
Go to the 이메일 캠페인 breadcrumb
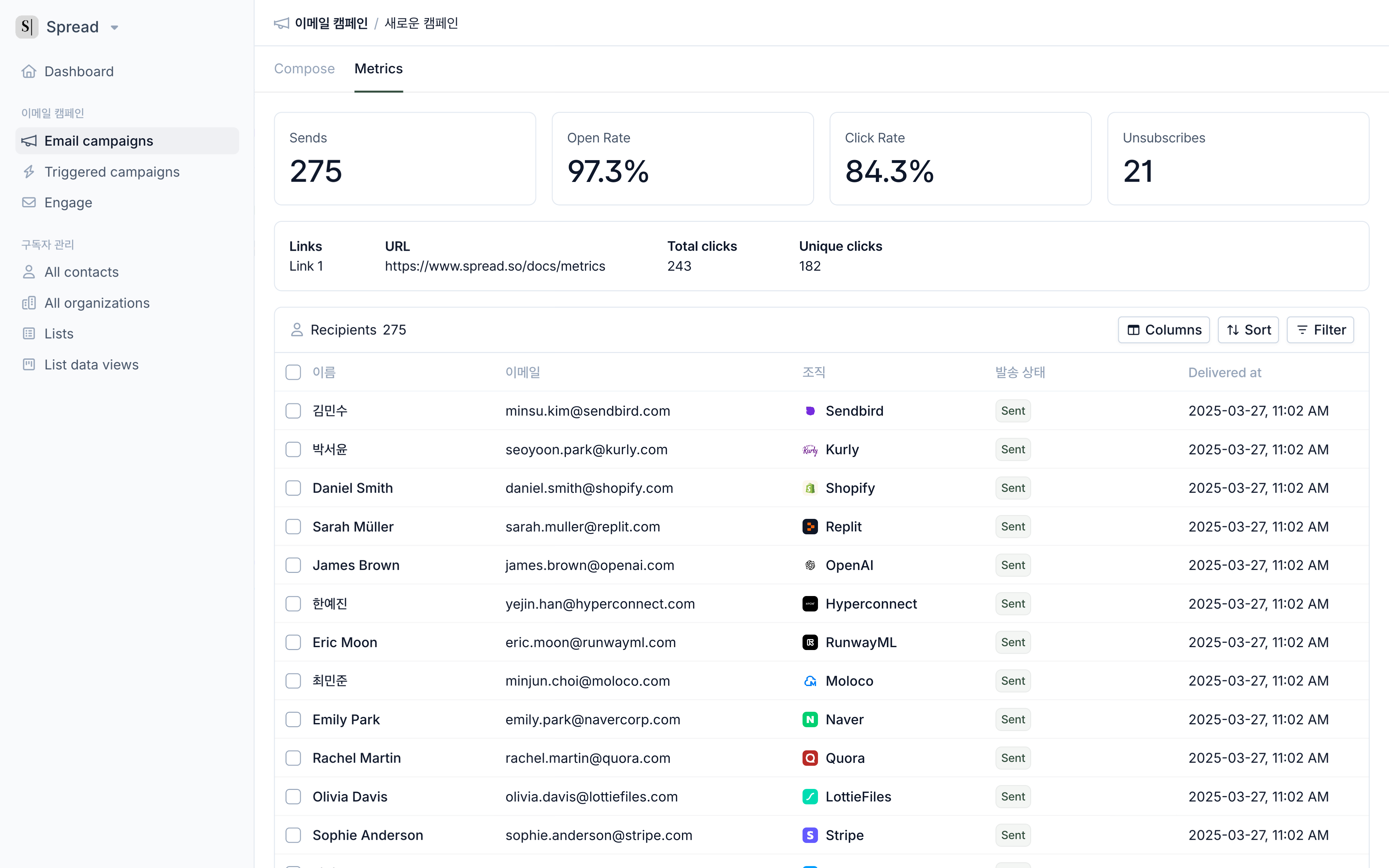331,23
